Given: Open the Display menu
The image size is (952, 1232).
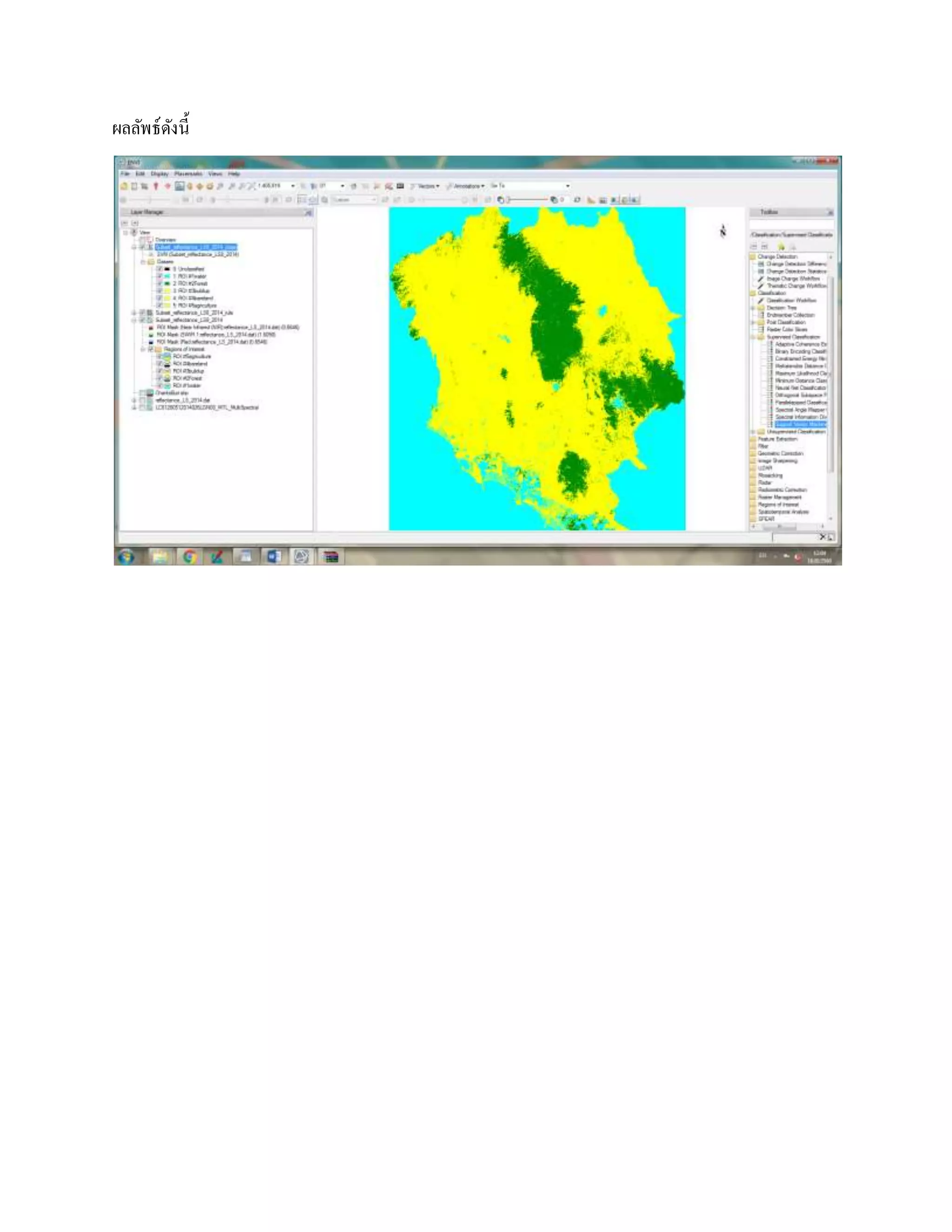Looking at the screenshot, I should [159, 174].
